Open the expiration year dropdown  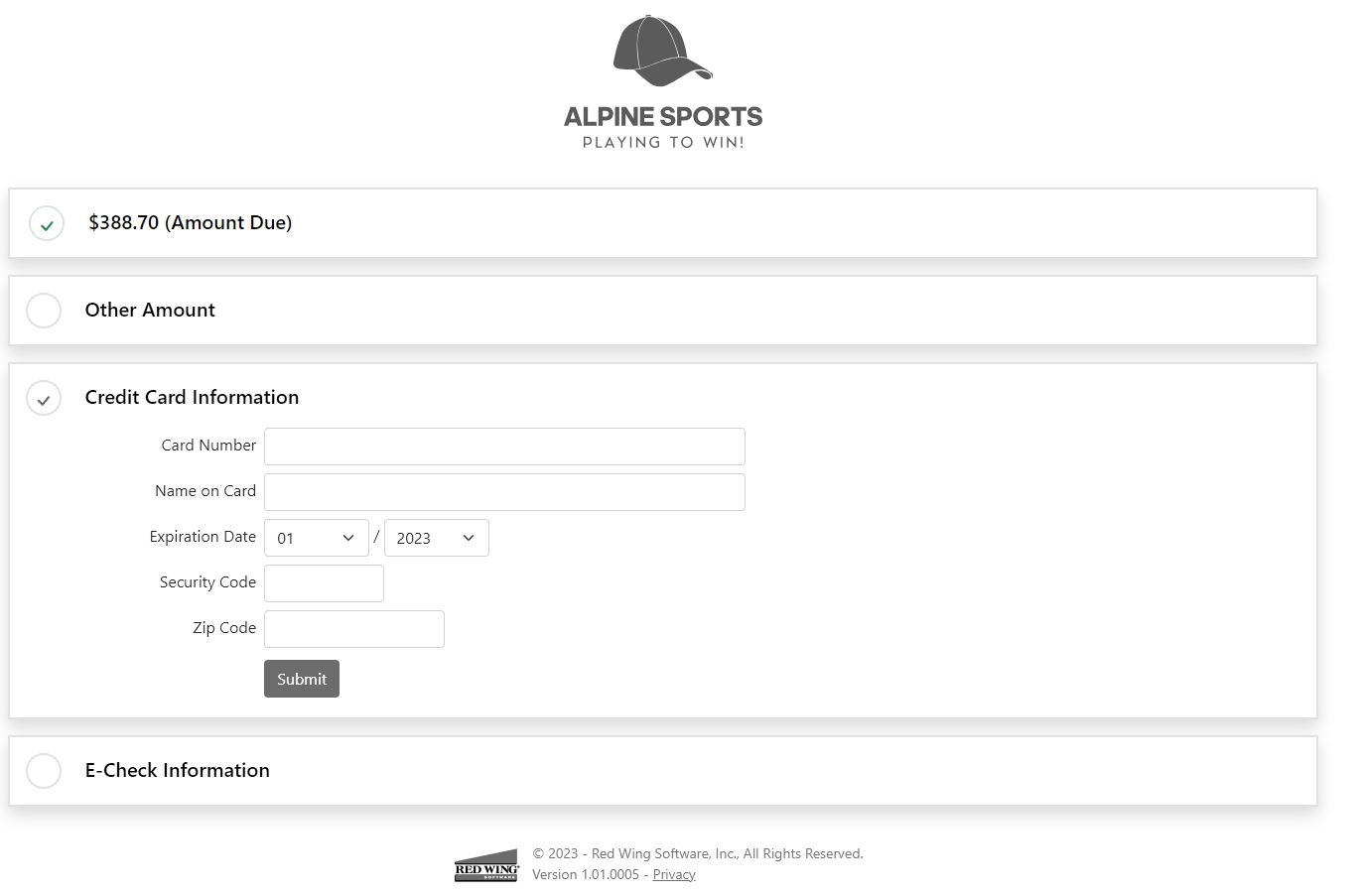pos(436,538)
